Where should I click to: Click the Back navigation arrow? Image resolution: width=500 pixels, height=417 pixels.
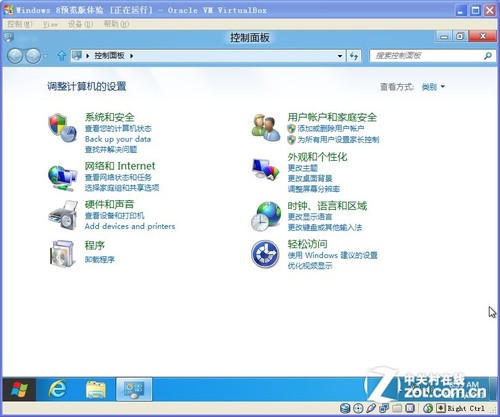click(x=15, y=56)
